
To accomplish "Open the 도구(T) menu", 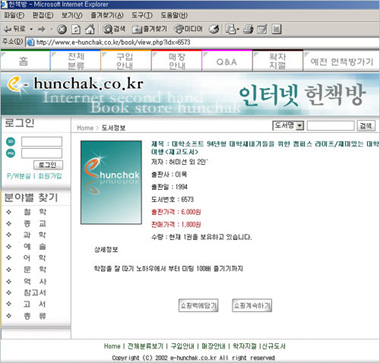I will 142,15.
